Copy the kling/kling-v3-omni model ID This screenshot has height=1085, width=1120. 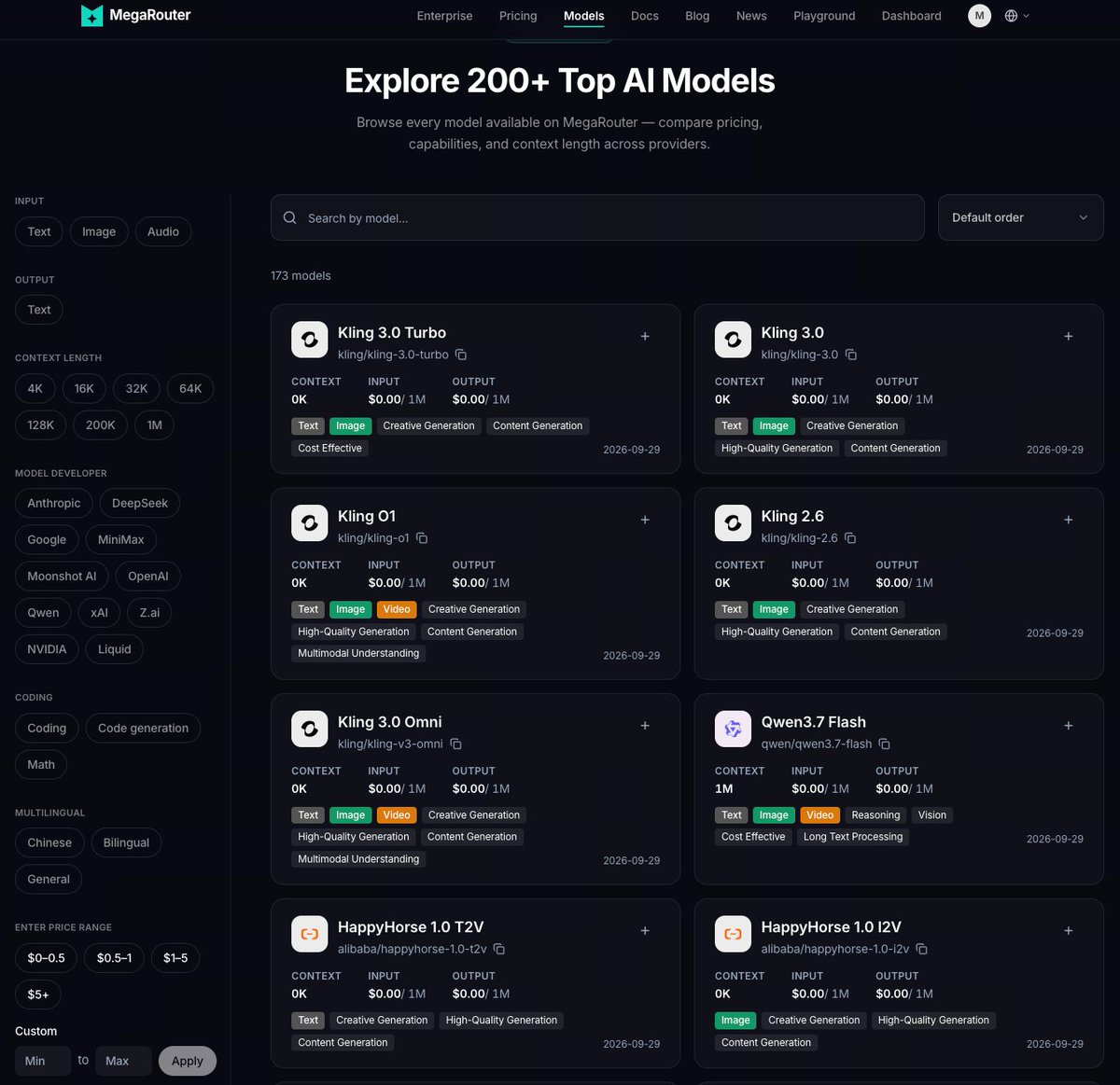pos(456,744)
